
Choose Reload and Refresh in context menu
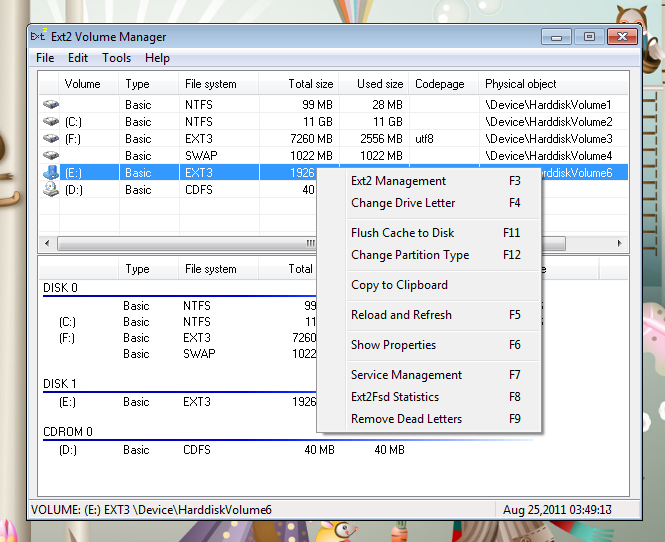(x=428, y=315)
